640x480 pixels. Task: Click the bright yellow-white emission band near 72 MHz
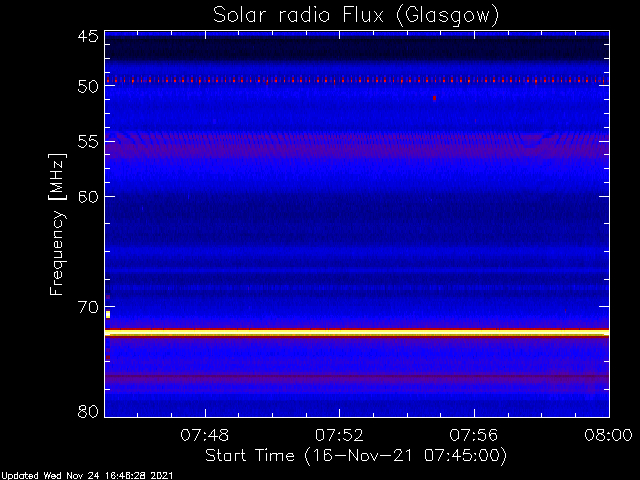(357, 333)
